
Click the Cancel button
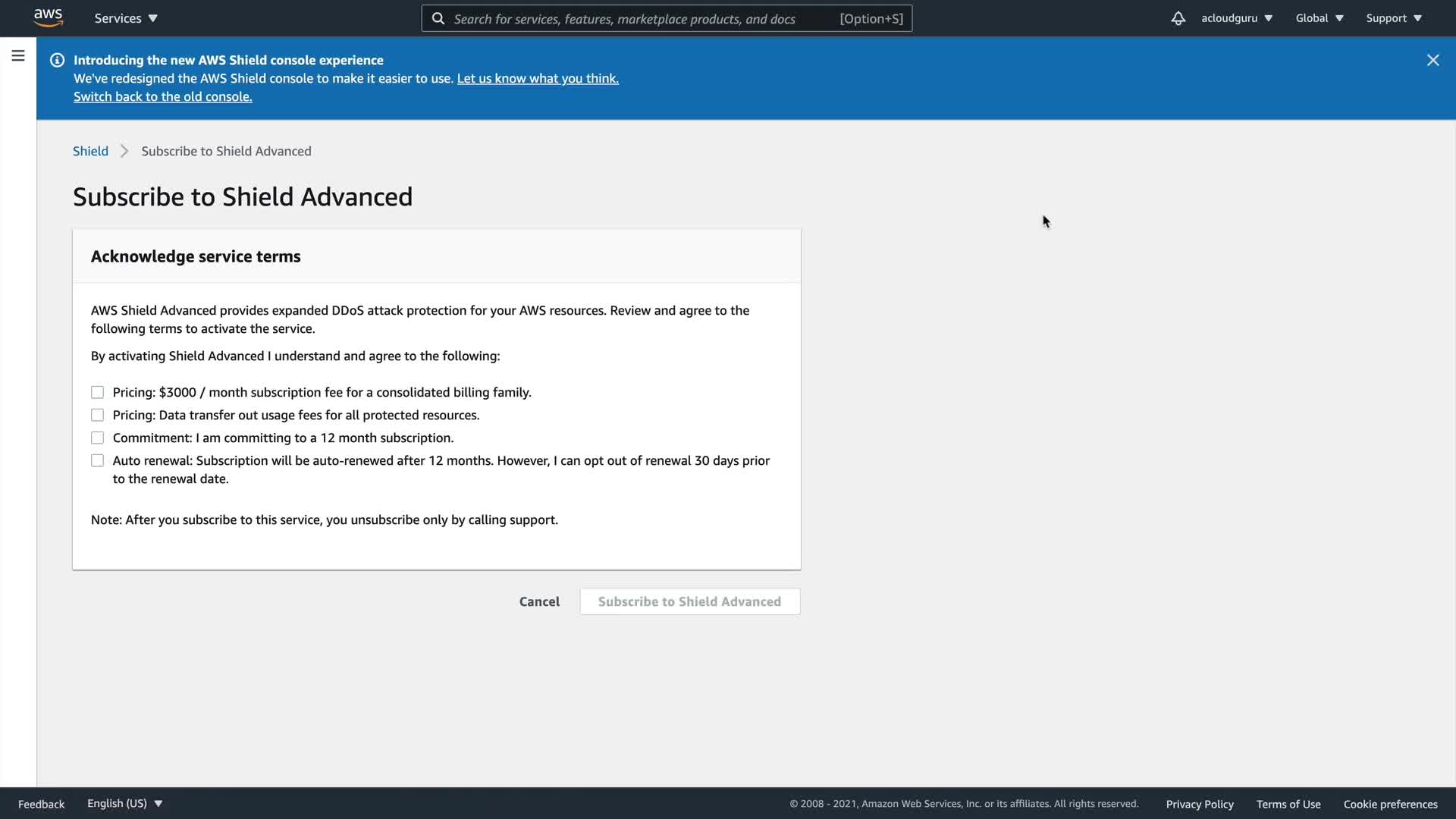pos(539,601)
